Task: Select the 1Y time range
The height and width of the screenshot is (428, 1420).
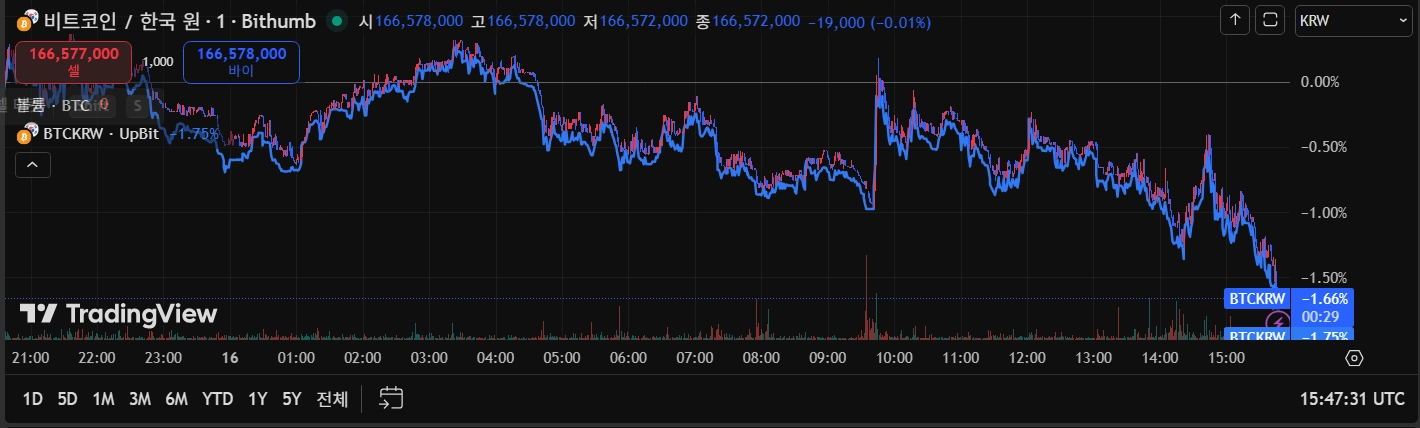Action: tap(257, 399)
